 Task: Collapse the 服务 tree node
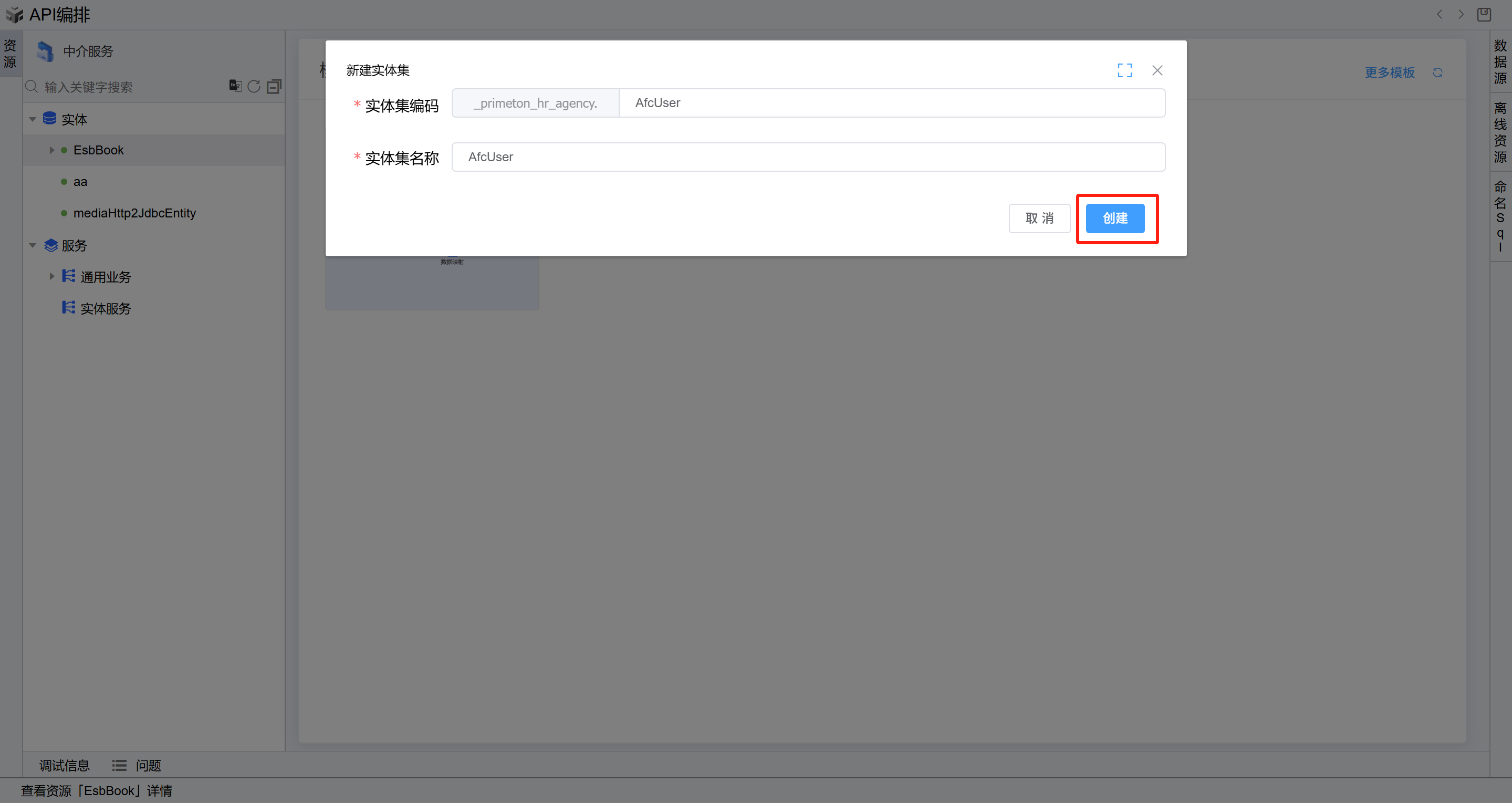(x=33, y=245)
